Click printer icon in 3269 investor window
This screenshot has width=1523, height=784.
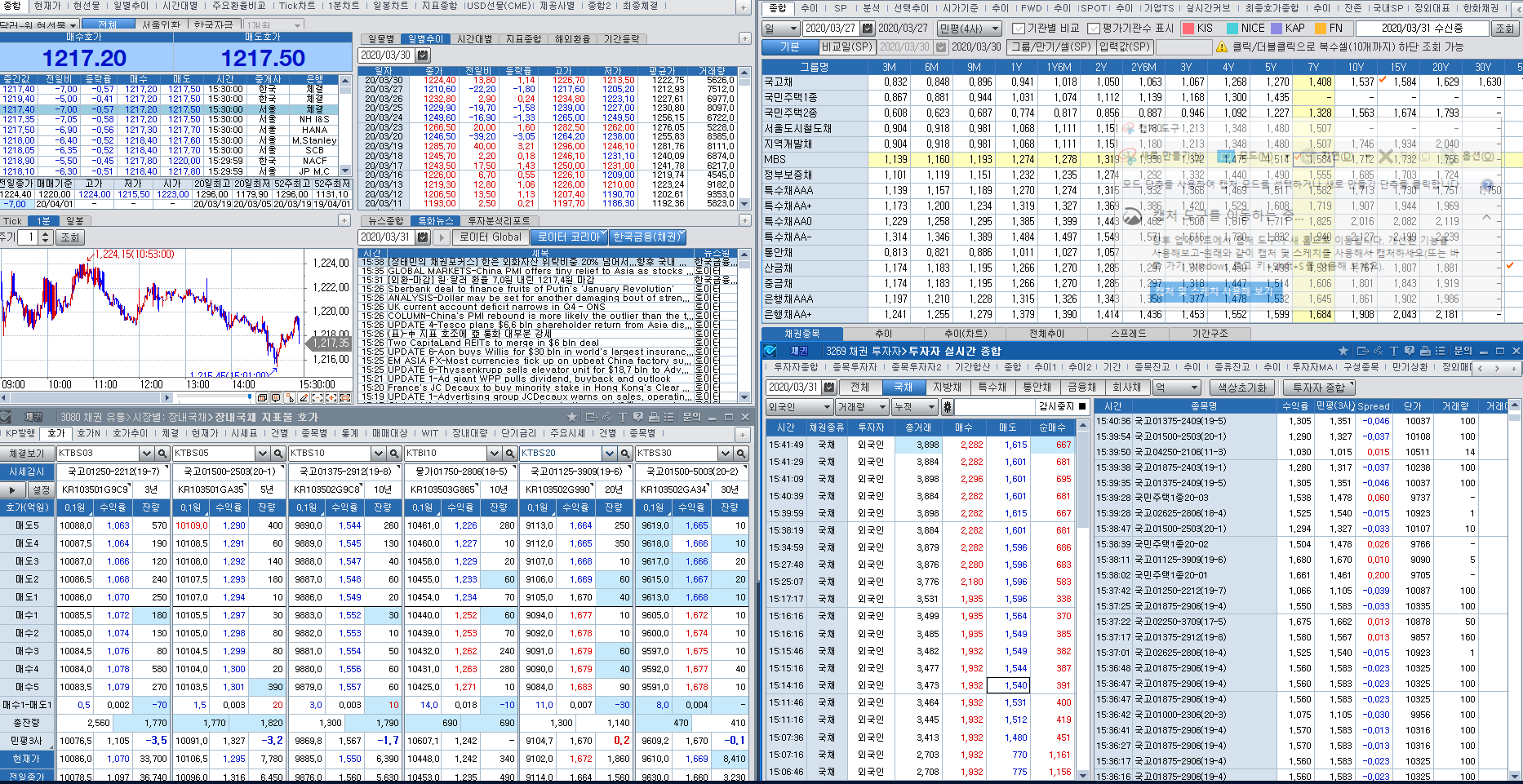pos(1425,351)
